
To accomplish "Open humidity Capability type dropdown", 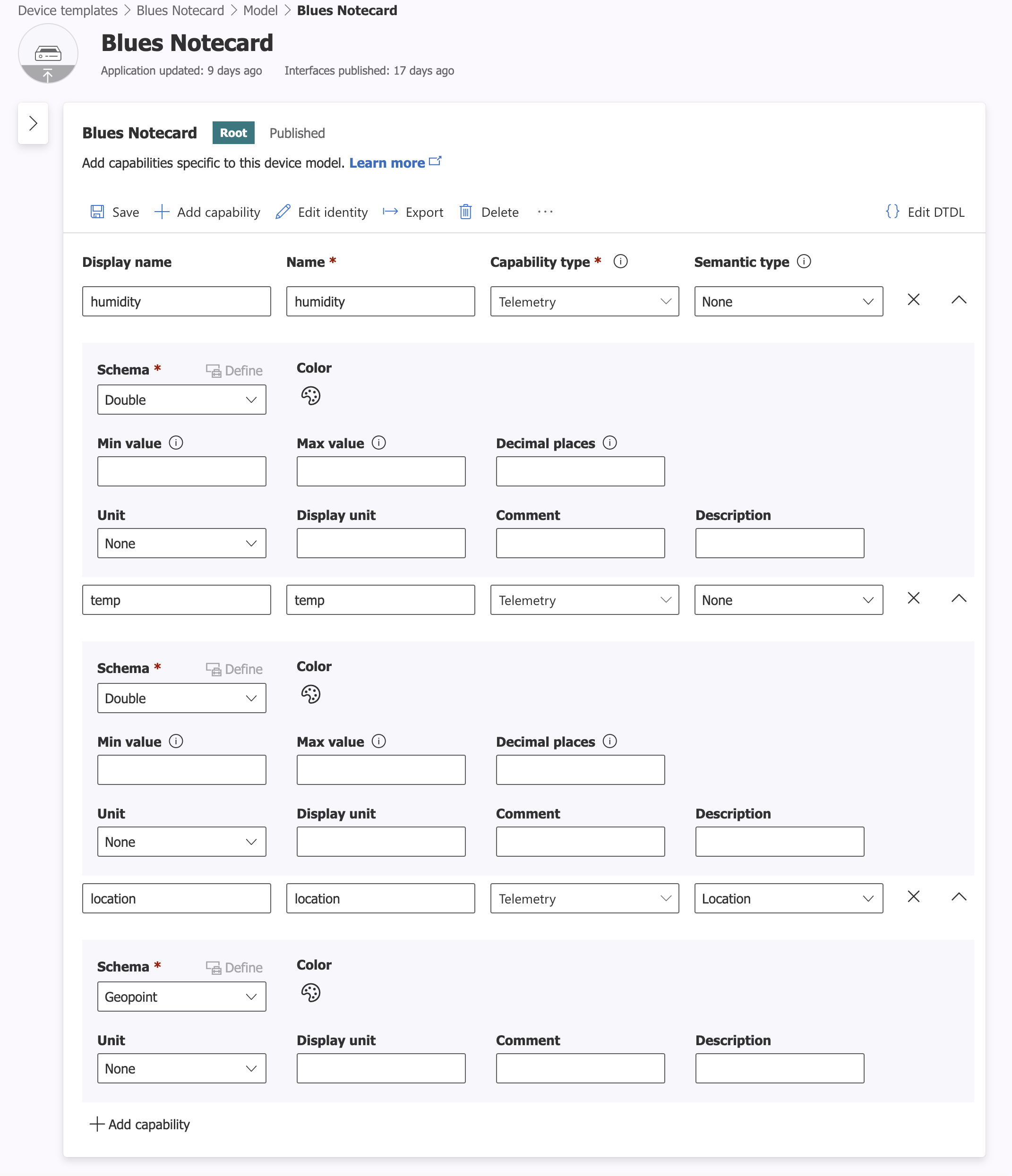I will [585, 301].
